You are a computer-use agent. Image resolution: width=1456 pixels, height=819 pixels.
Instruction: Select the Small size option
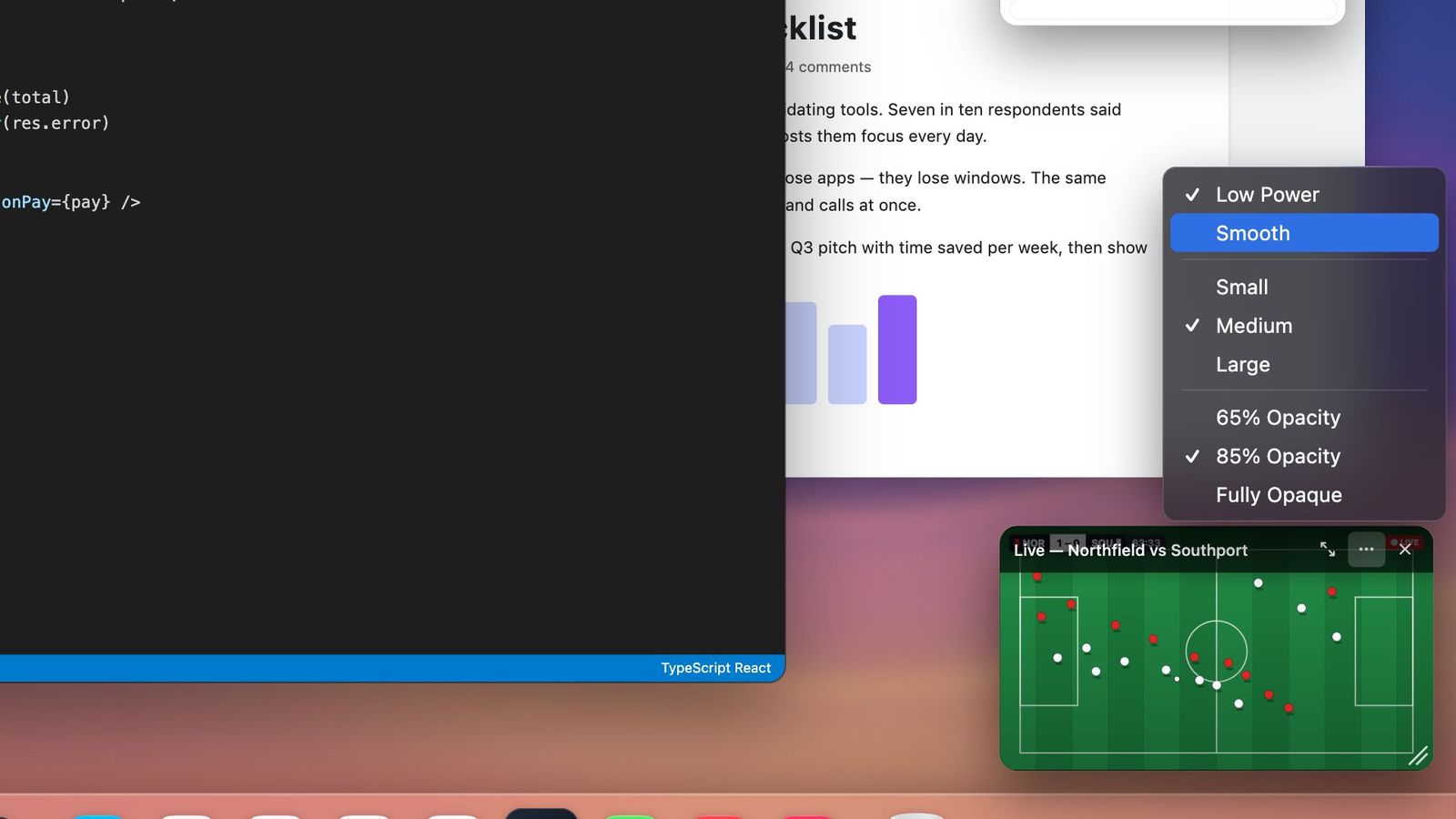[1304, 287]
